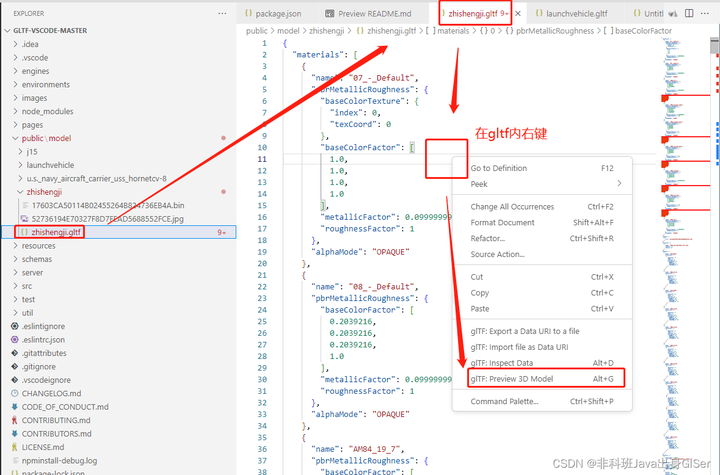
Task: Click the .vscodeignore file icon
Action: 15,380
